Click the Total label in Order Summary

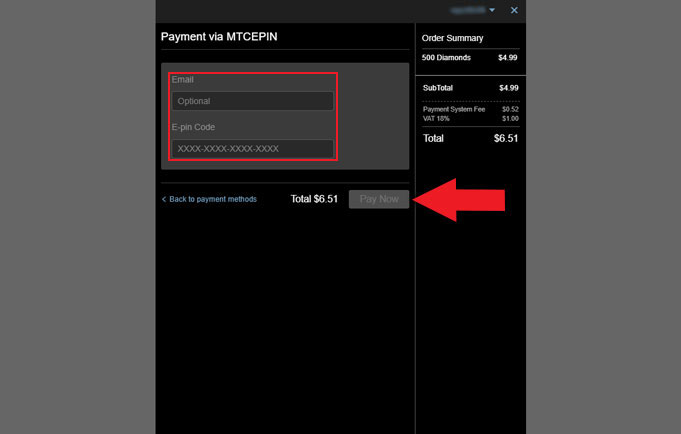[434, 138]
